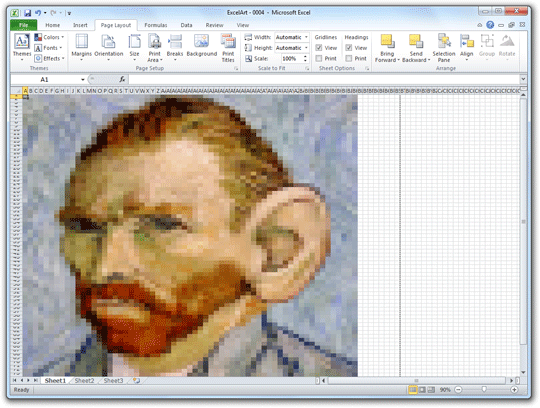This screenshot has width=540, height=408.
Task: Open the File tab
Action: (23, 25)
